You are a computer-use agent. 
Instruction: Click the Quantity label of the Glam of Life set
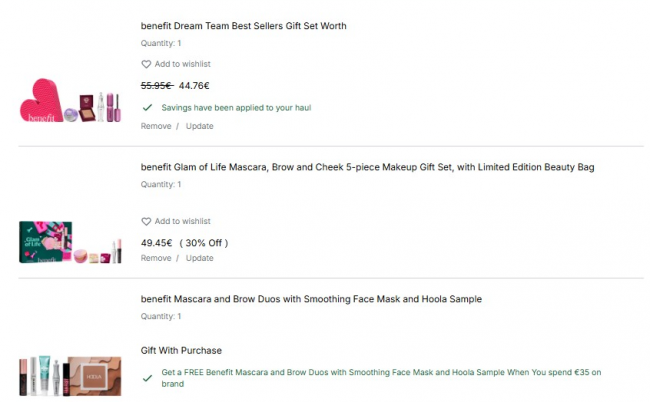click(x=161, y=185)
